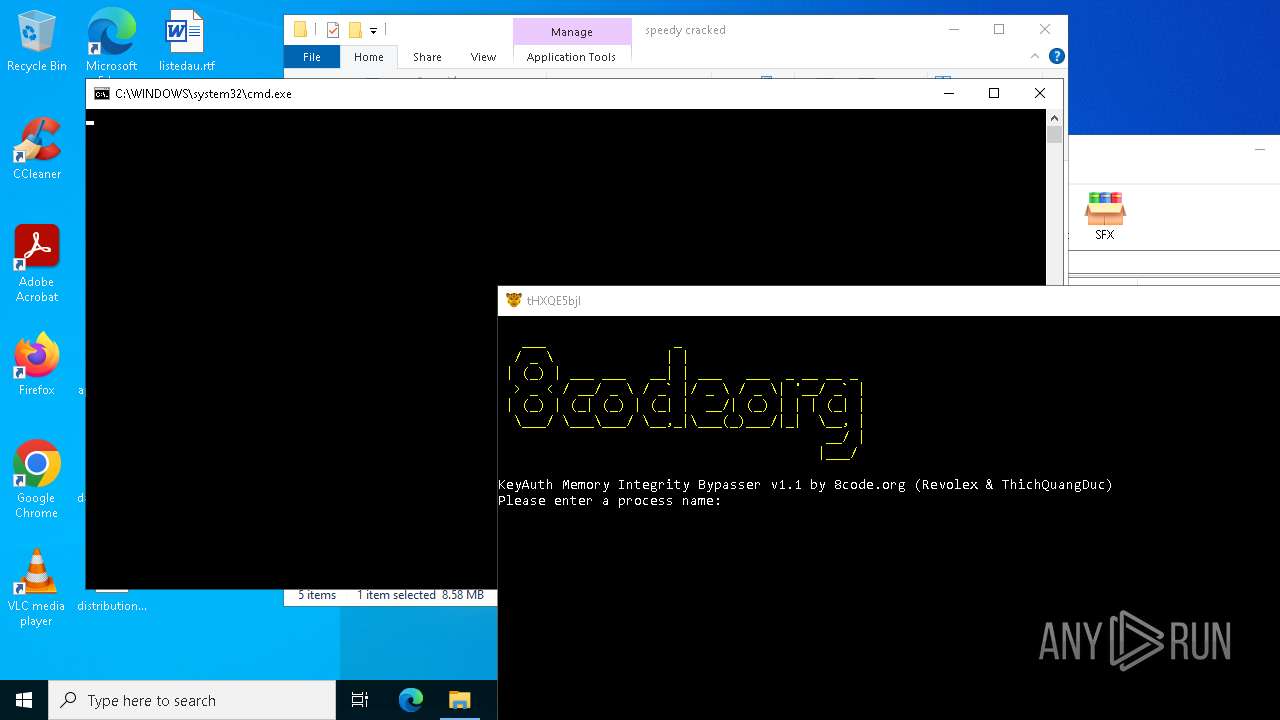This screenshot has width=1280, height=720.
Task: Switch to the Home ribbon tab
Action: (369, 57)
